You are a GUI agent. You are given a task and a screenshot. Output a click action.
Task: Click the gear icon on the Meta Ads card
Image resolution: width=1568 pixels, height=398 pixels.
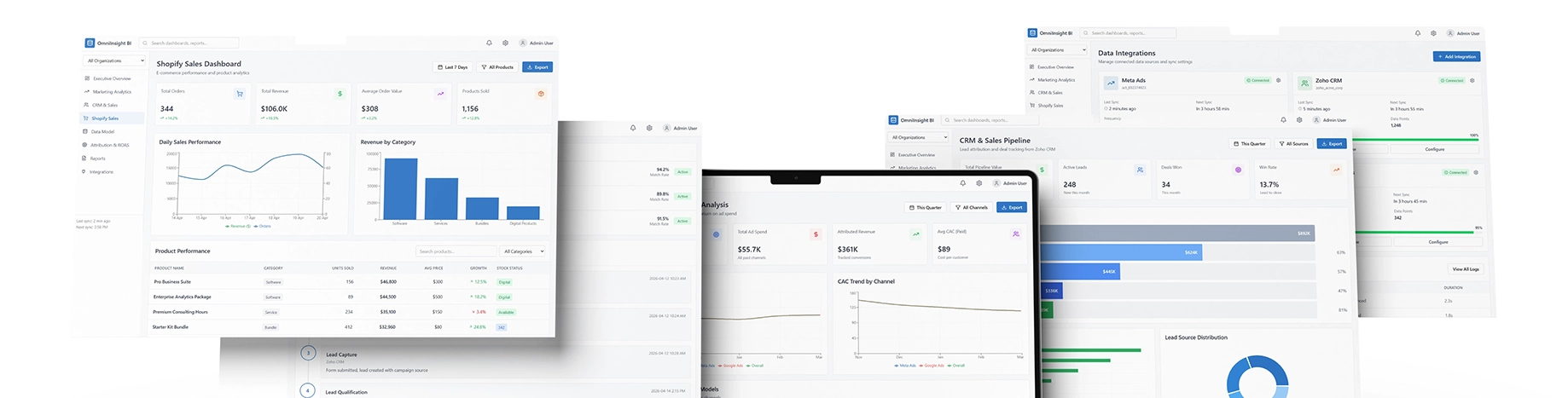coord(1278,80)
